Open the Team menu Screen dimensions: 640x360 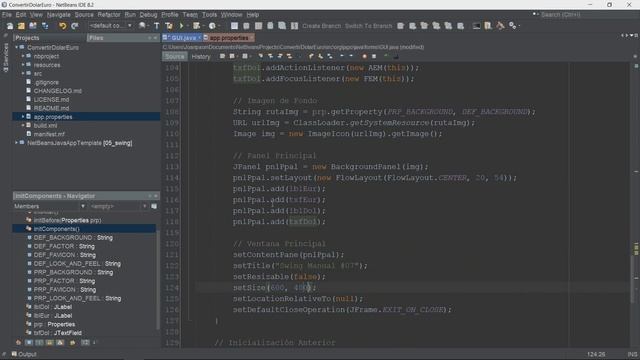click(x=190, y=15)
